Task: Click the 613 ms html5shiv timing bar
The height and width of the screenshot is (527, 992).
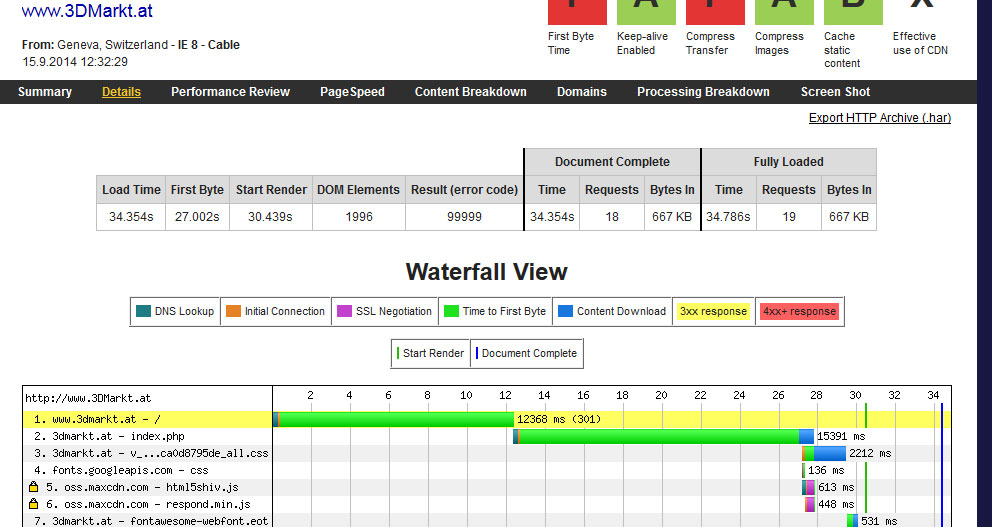Action: click(809, 488)
